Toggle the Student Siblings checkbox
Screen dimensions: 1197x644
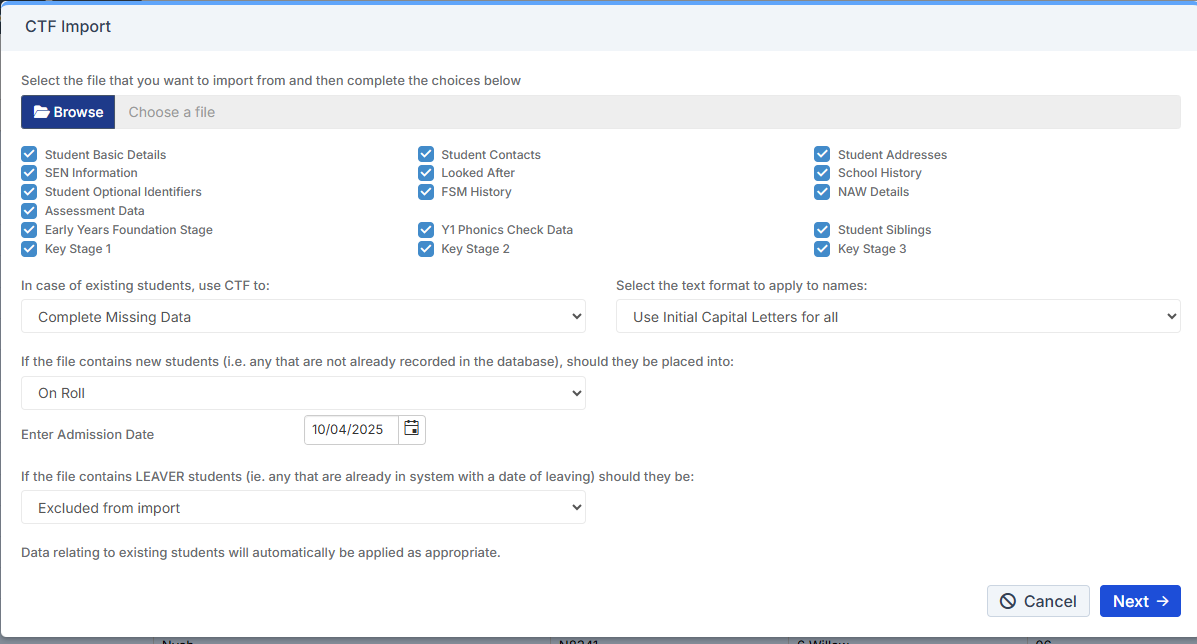822,230
